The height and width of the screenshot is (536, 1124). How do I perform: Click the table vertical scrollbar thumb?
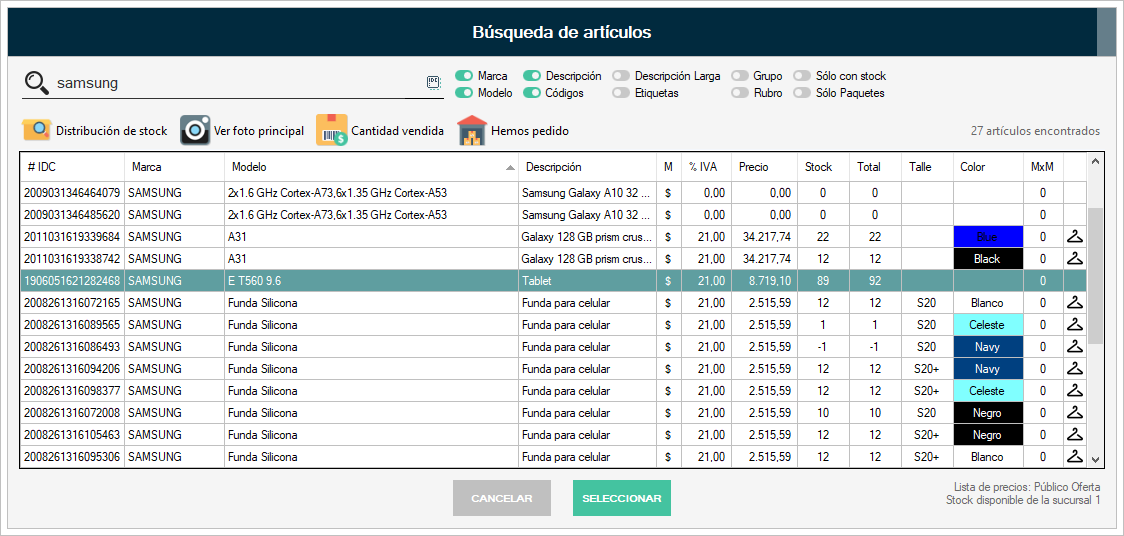point(1095,276)
